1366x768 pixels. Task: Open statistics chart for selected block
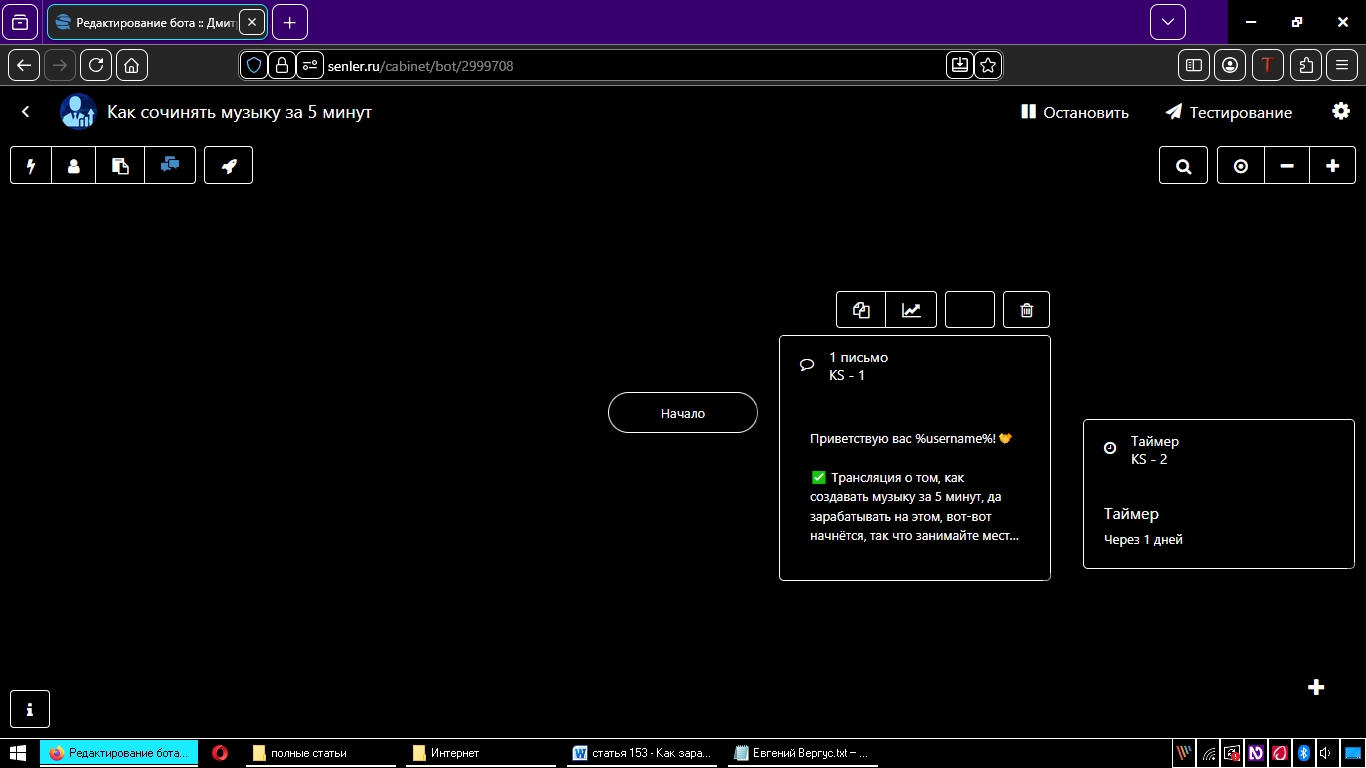[911, 310]
